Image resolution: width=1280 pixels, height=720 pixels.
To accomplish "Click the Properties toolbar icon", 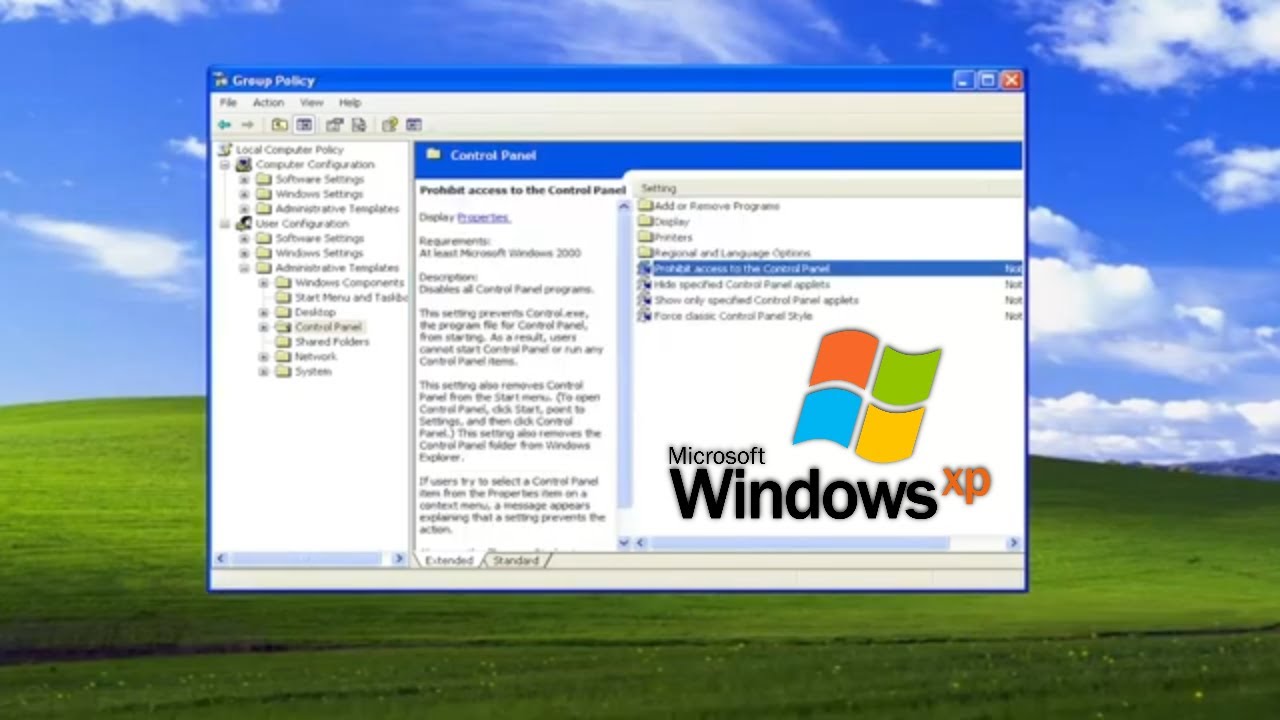I will click(x=335, y=125).
